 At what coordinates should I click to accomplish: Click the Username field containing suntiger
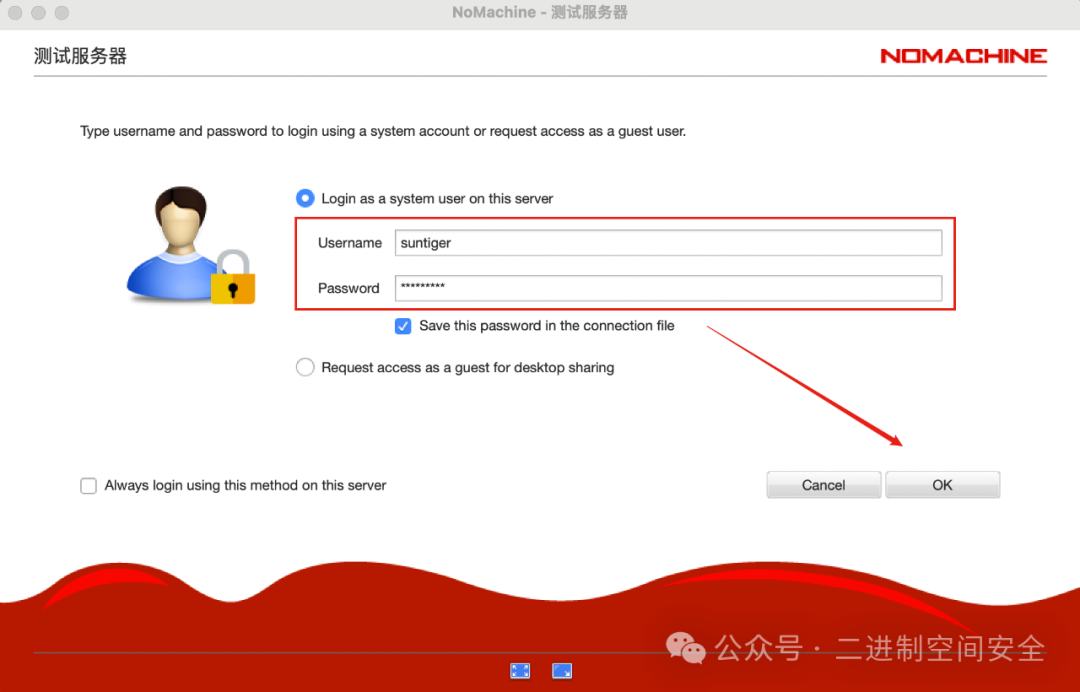click(x=668, y=243)
